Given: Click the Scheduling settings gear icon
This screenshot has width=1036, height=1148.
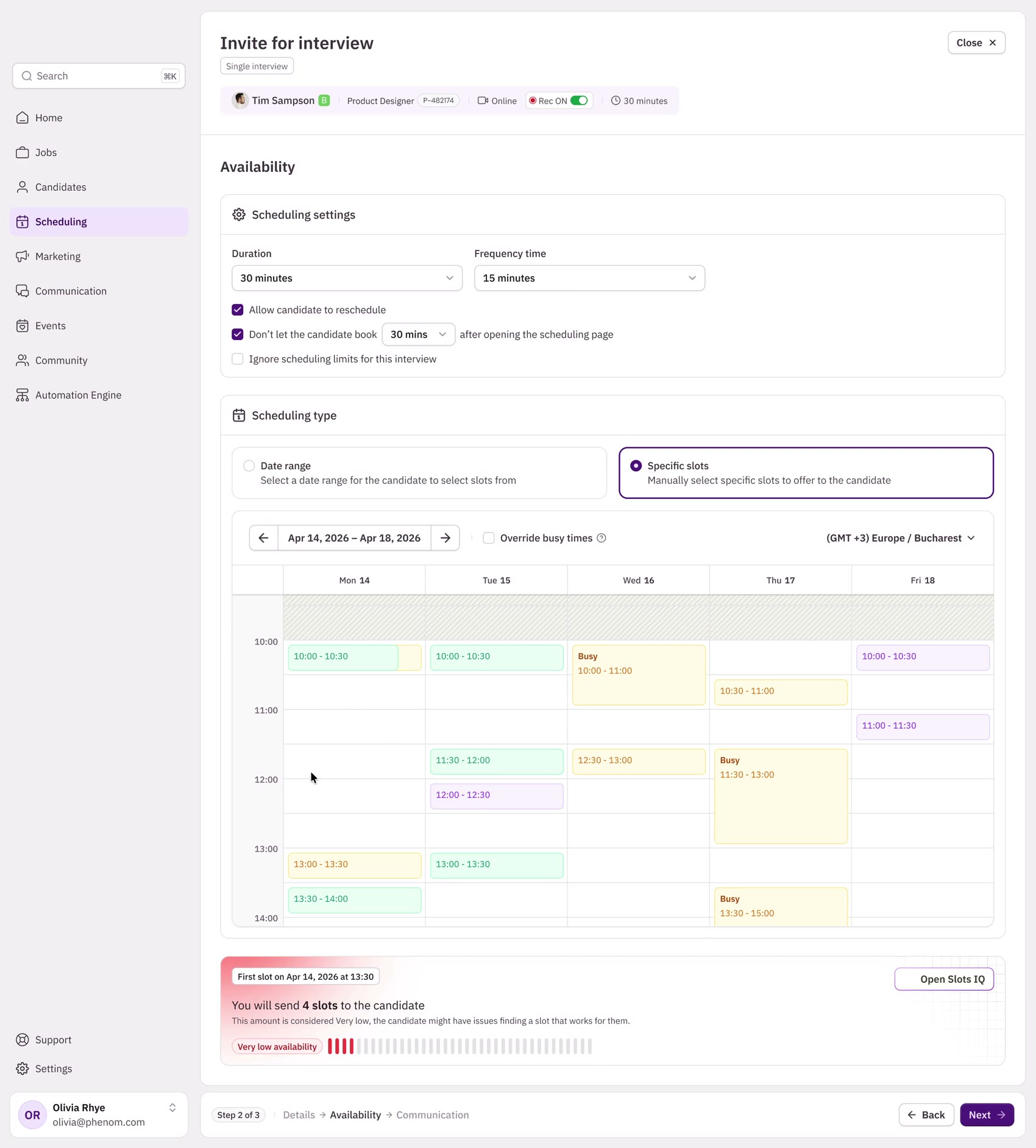Looking at the screenshot, I should (x=239, y=214).
